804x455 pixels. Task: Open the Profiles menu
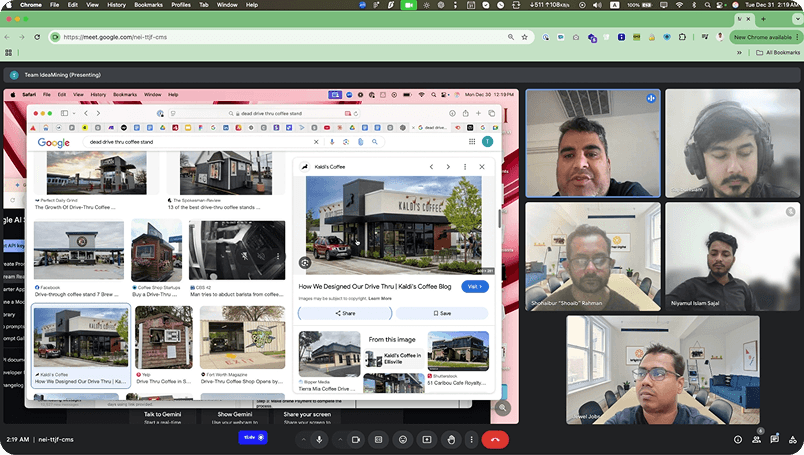[180, 5]
